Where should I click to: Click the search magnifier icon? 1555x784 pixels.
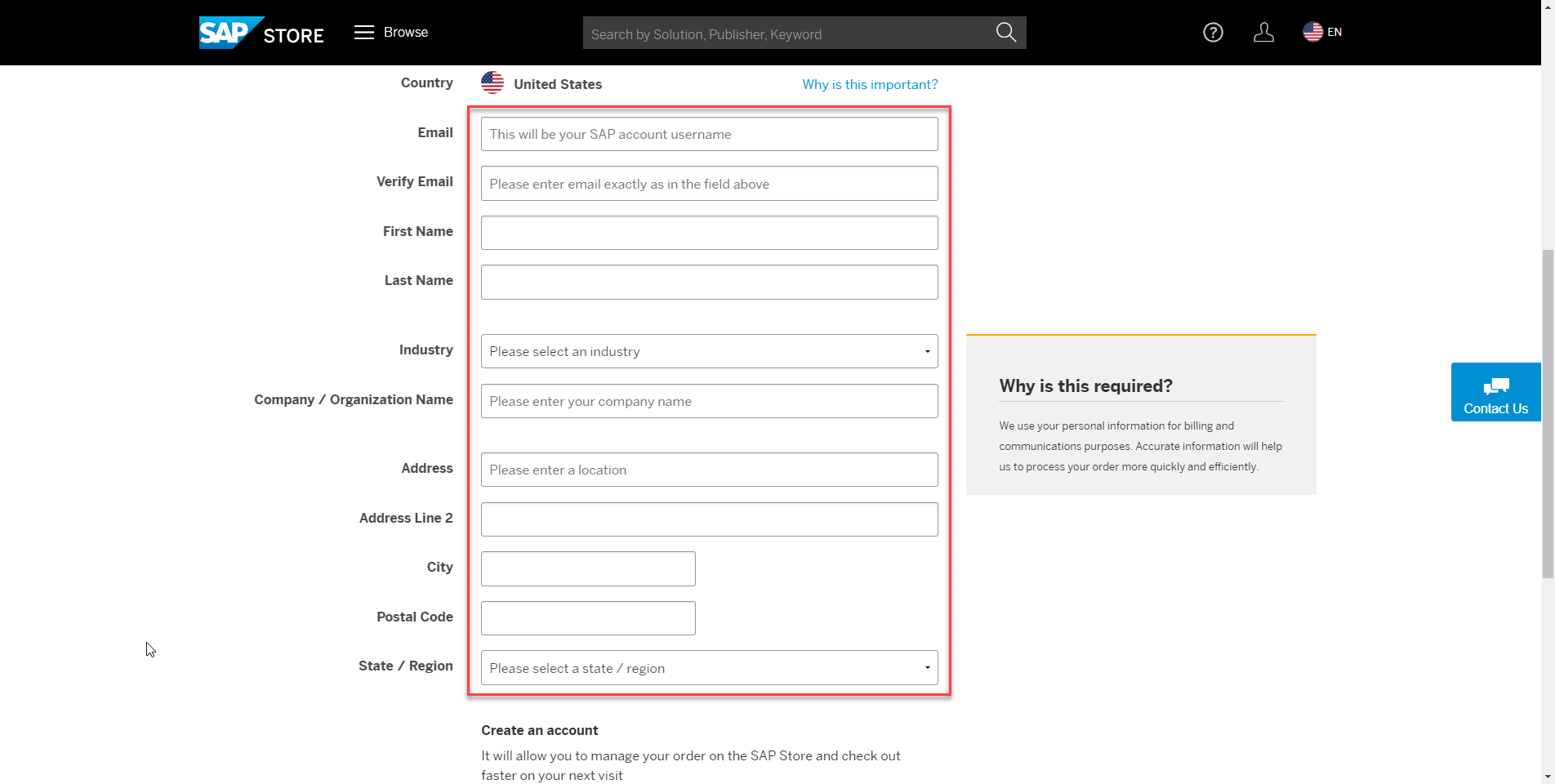(x=1006, y=33)
